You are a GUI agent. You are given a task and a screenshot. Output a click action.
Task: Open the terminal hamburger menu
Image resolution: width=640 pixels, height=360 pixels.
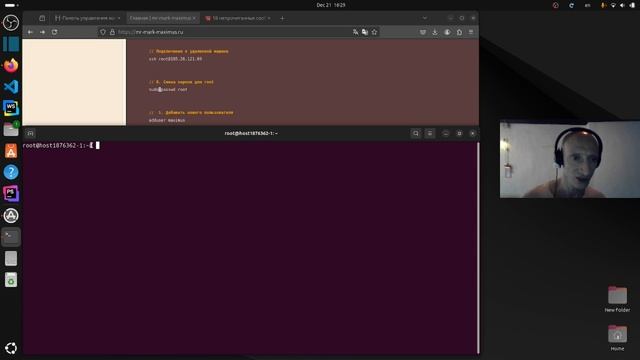point(430,133)
